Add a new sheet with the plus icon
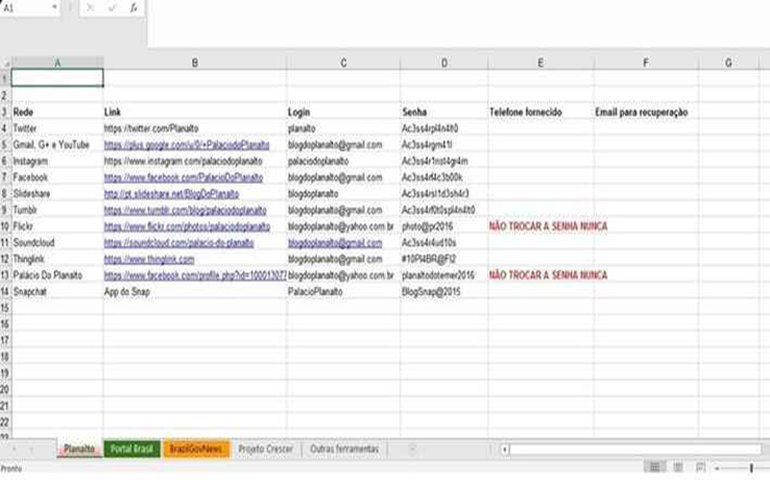This screenshot has height=480, width=770. coord(412,449)
